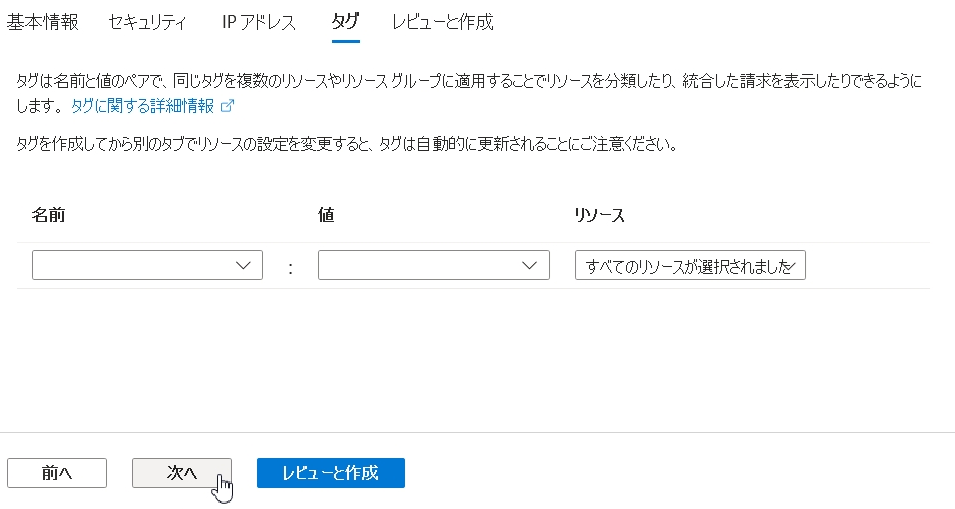Image resolution: width=955 pixels, height=509 pixels.
Task: Open the 基本情報 tab
Action: point(43,22)
